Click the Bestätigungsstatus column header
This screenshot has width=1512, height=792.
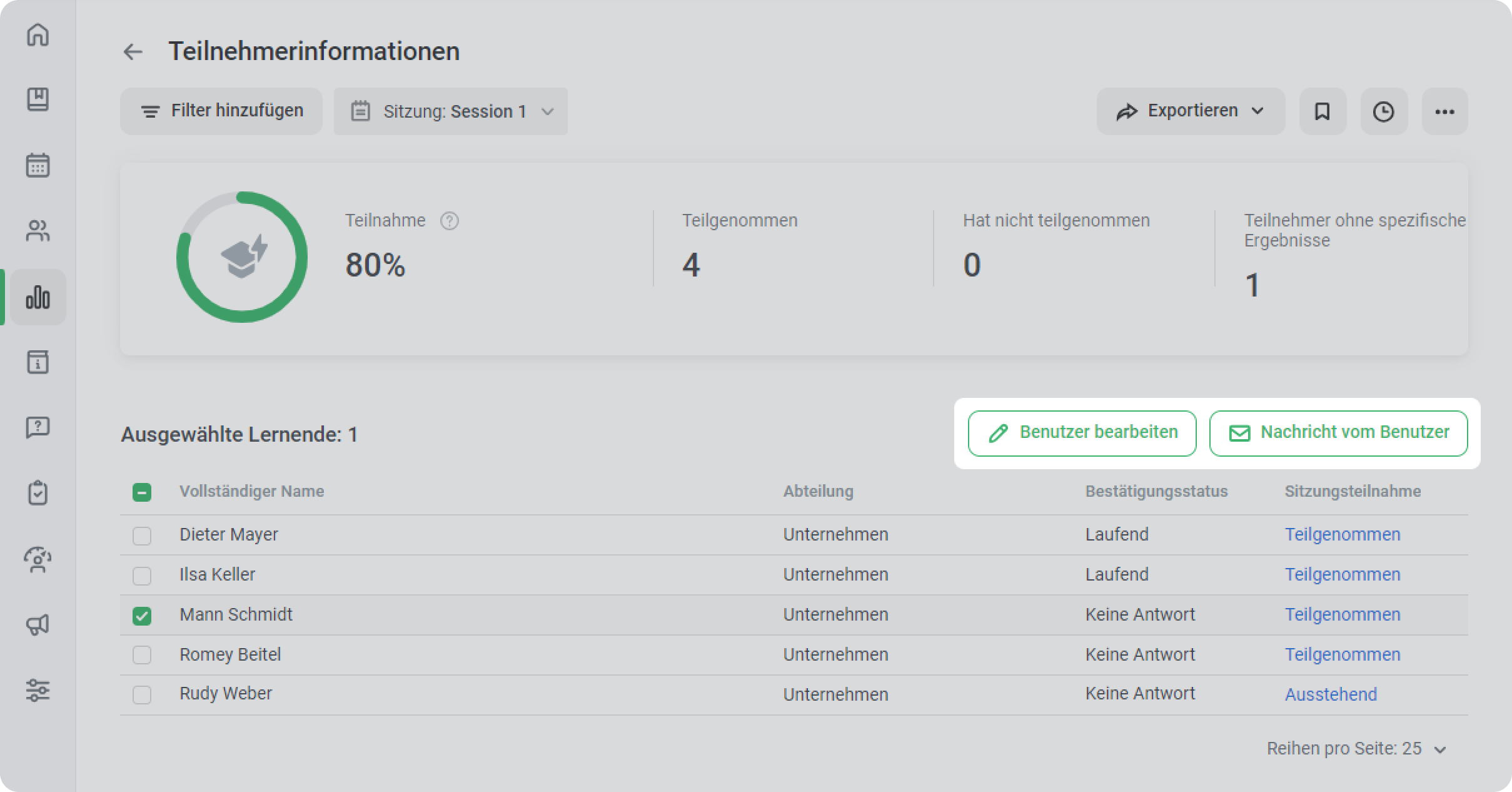click(x=1156, y=492)
